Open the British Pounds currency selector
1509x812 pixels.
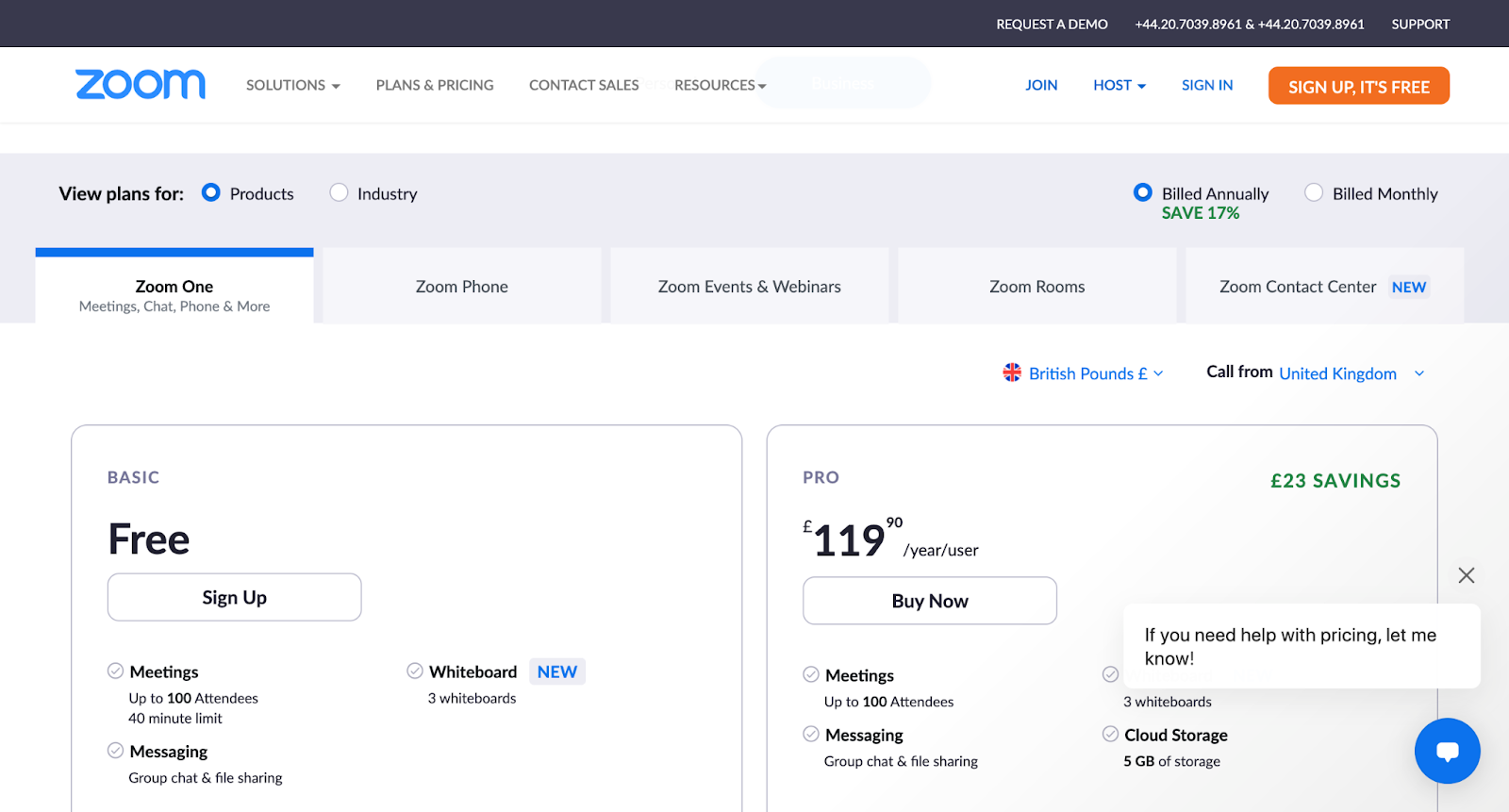tap(1096, 373)
